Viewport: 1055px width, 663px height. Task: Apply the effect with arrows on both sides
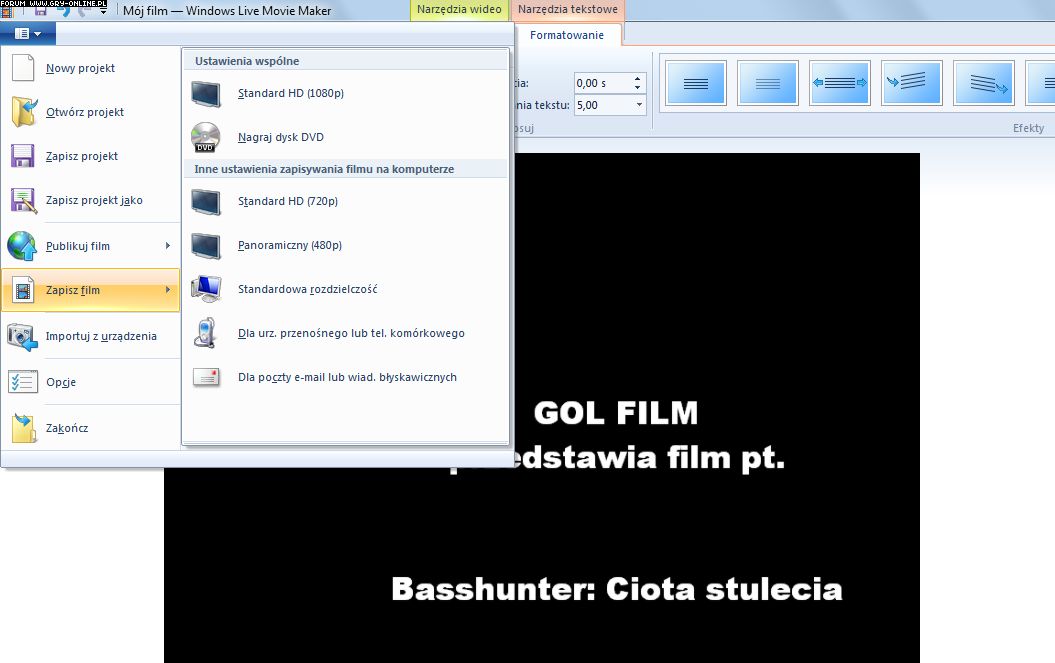[x=840, y=83]
